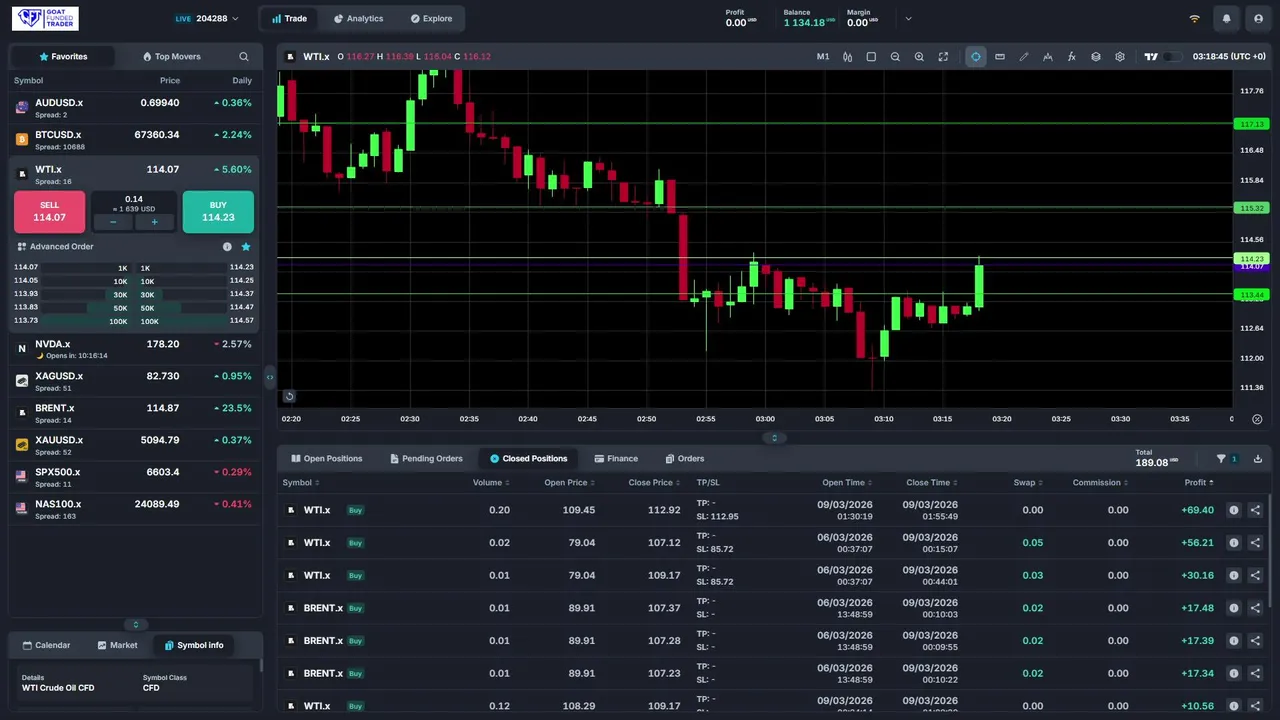
Task: Open the notifications bell
Action: pos(1226,19)
